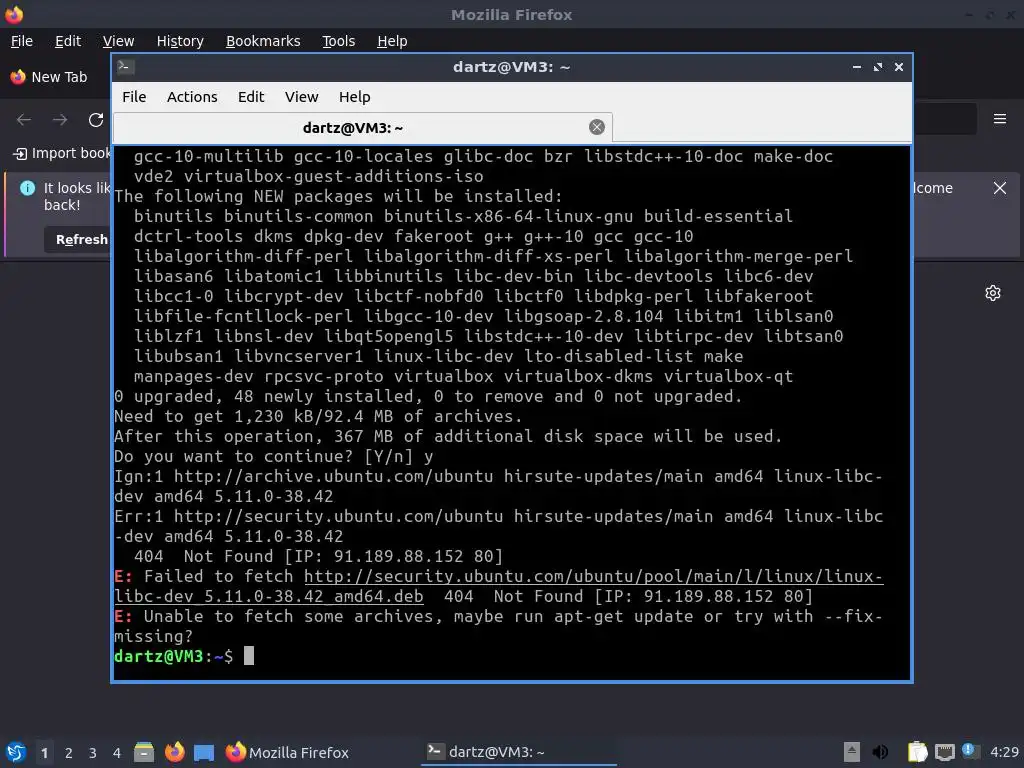Click the clock showing 4:29

tap(1004, 752)
